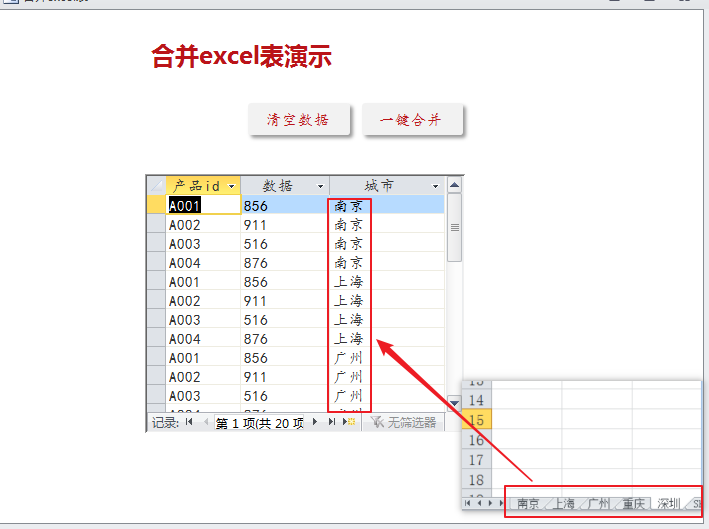Select the 上海 sheet tab
This screenshot has height=529, width=709.
pos(564,503)
